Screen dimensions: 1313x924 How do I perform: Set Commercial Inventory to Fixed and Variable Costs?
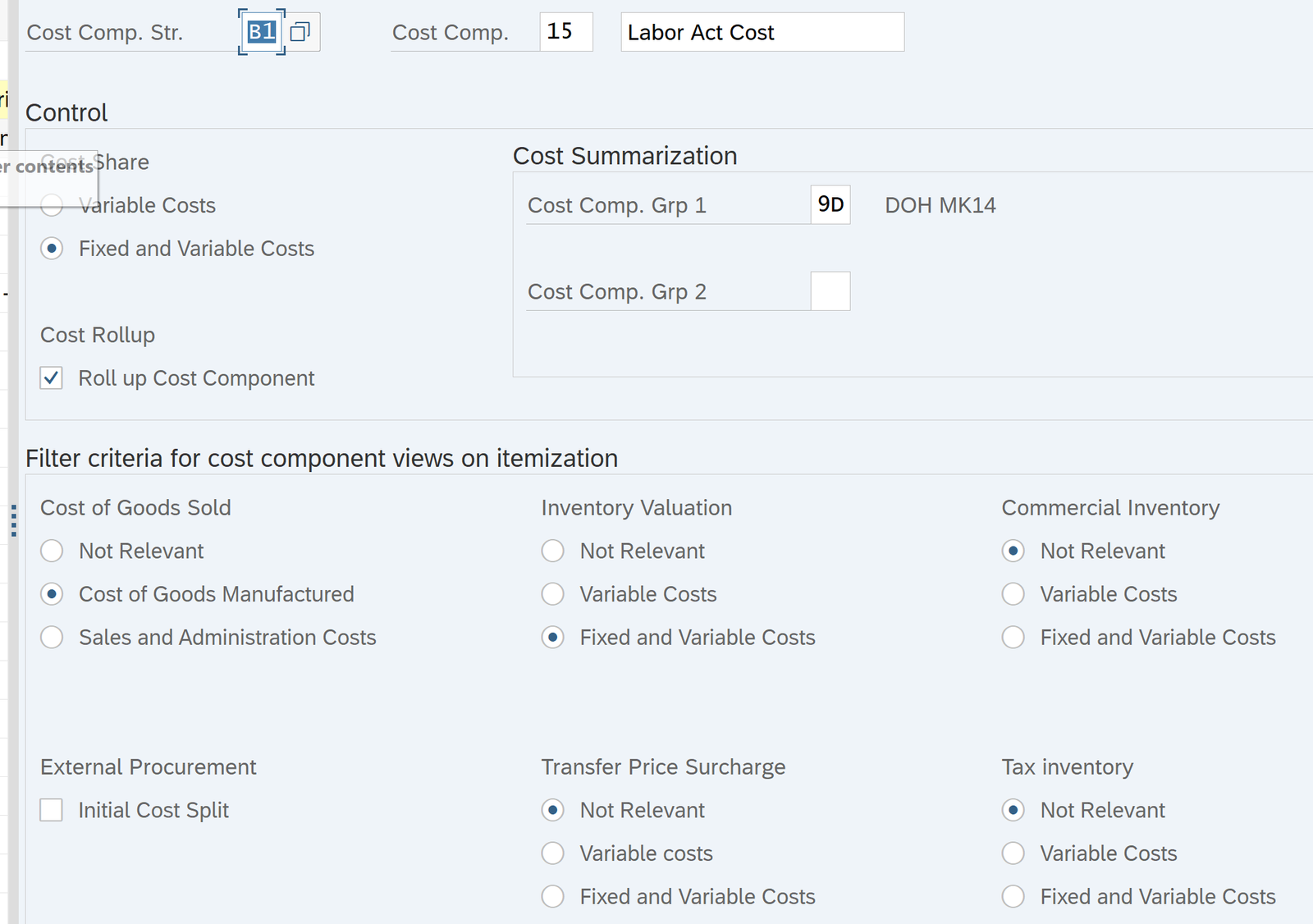pyautogui.click(x=1013, y=638)
